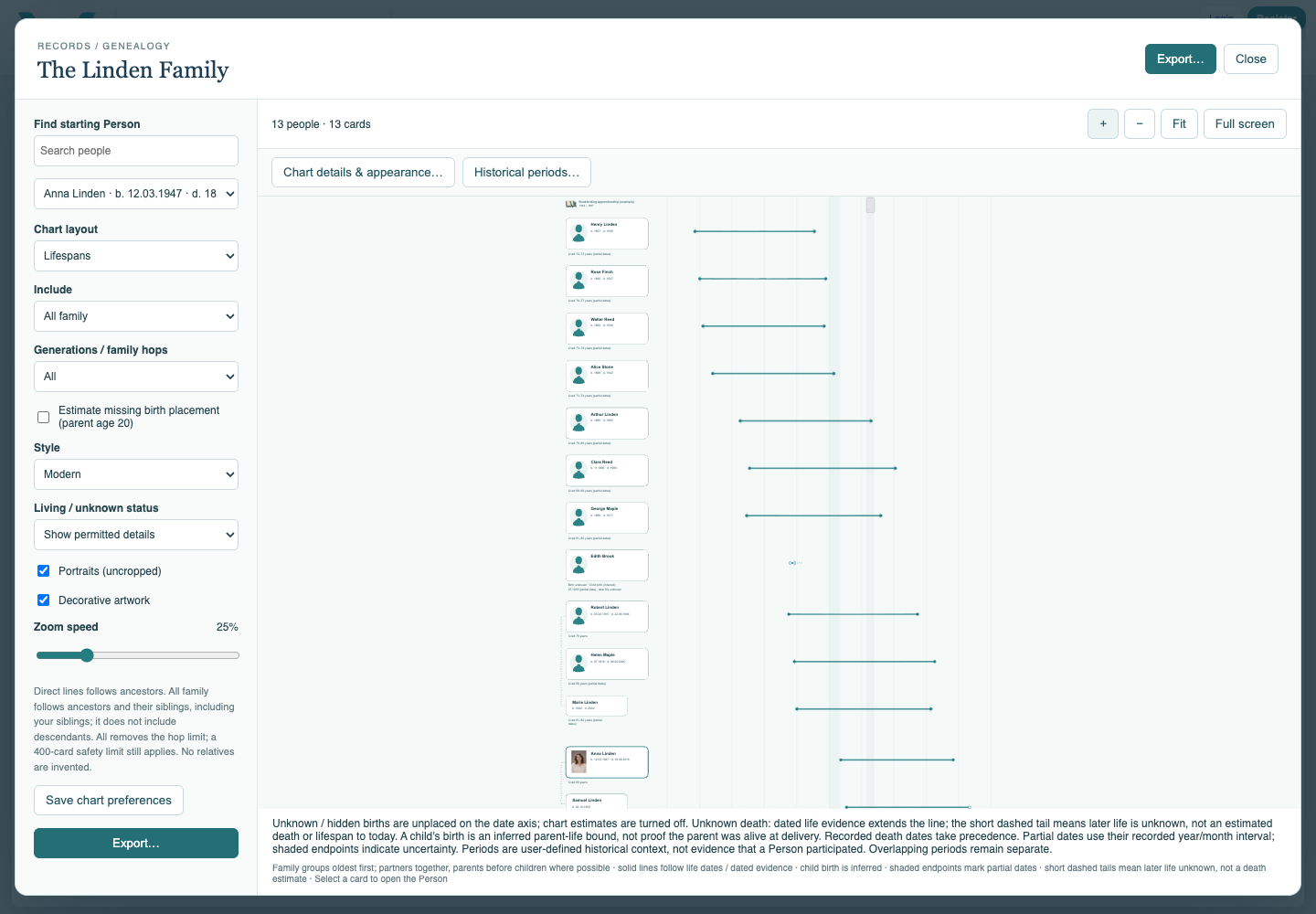
Task: Click Edith Brook's unknown-birth marker
Action: tap(793, 563)
